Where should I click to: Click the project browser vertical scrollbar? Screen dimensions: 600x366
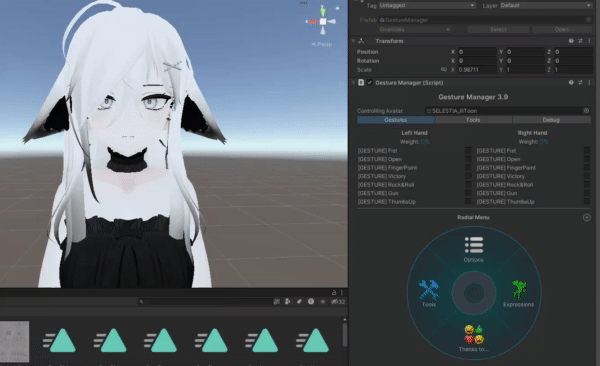pyautogui.click(x=344, y=334)
